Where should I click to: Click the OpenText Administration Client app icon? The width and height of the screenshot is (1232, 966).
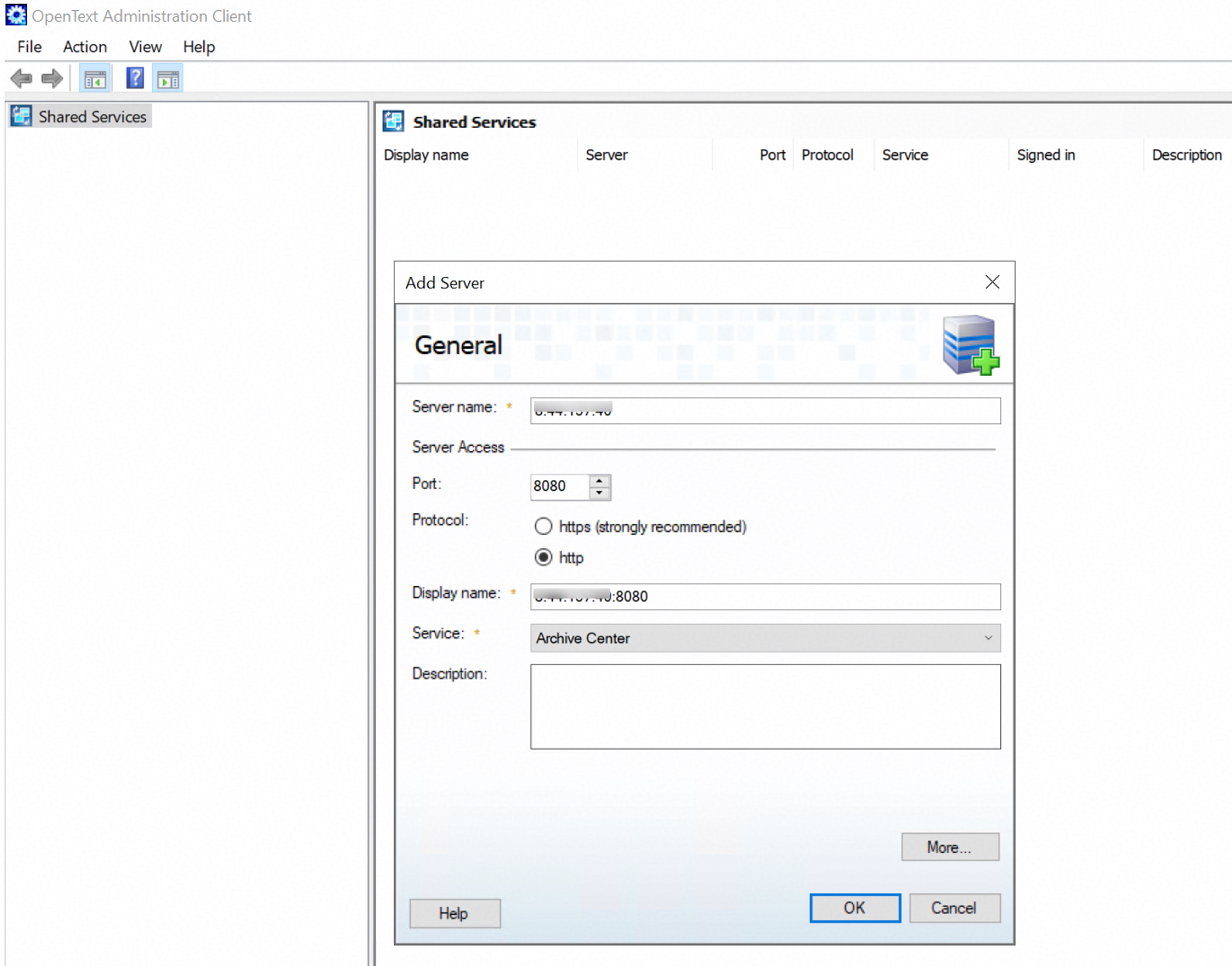pyautogui.click(x=16, y=15)
